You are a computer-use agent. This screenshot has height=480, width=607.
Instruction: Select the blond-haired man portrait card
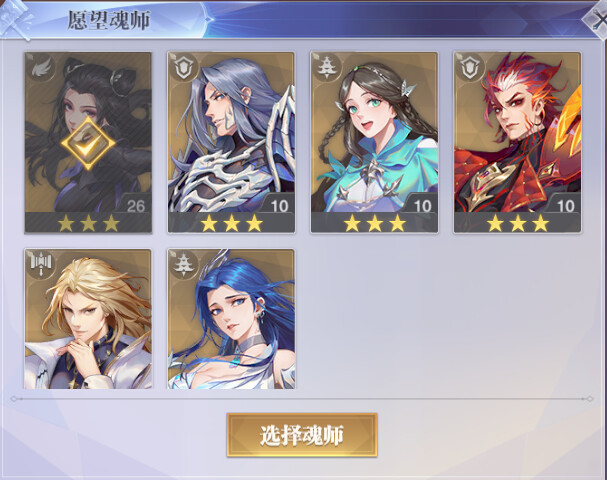point(88,319)
